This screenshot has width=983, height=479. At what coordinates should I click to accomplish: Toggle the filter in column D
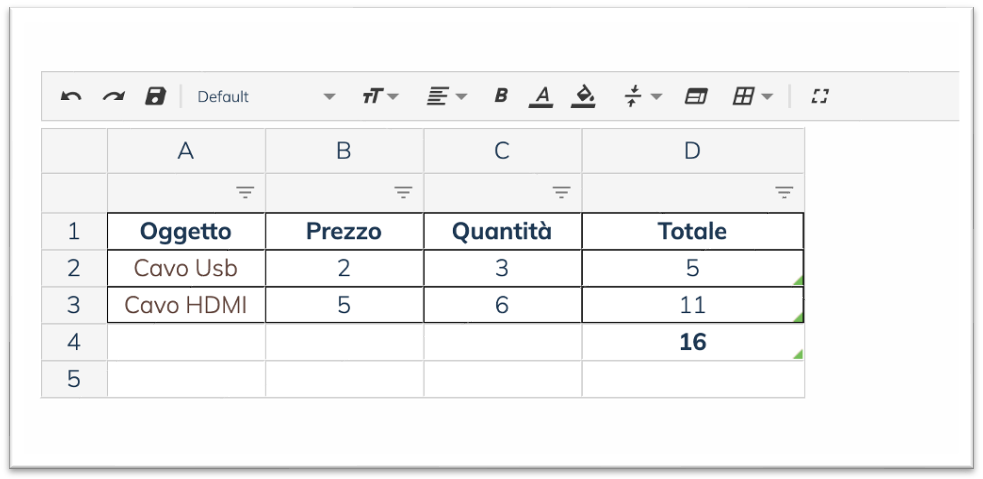(x=784, y=192)
